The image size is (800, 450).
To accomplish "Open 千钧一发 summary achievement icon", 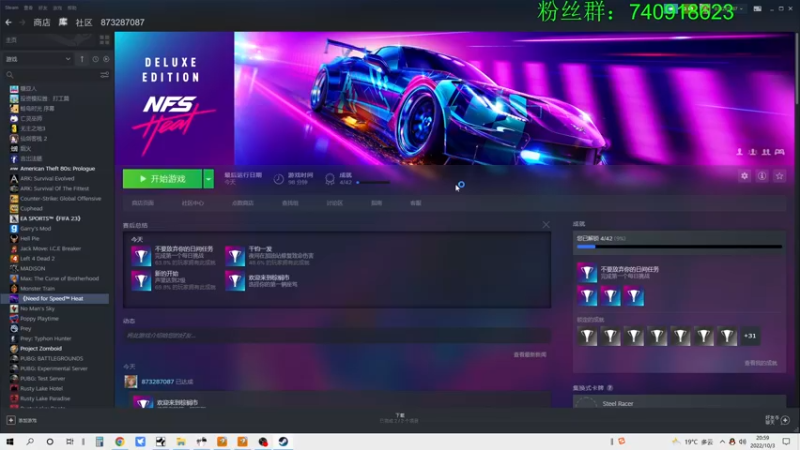I will click(235, 256).
